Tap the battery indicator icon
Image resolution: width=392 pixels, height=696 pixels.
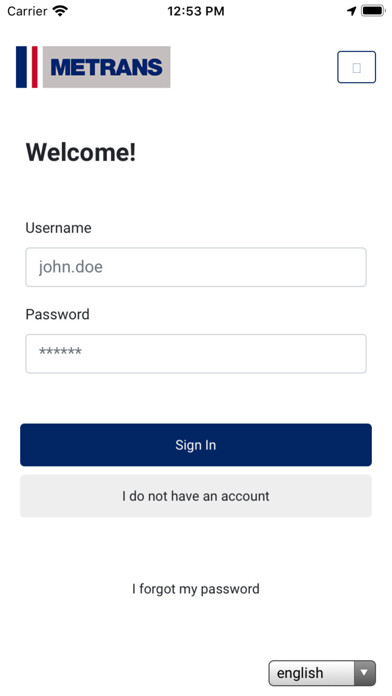(373, 11)
